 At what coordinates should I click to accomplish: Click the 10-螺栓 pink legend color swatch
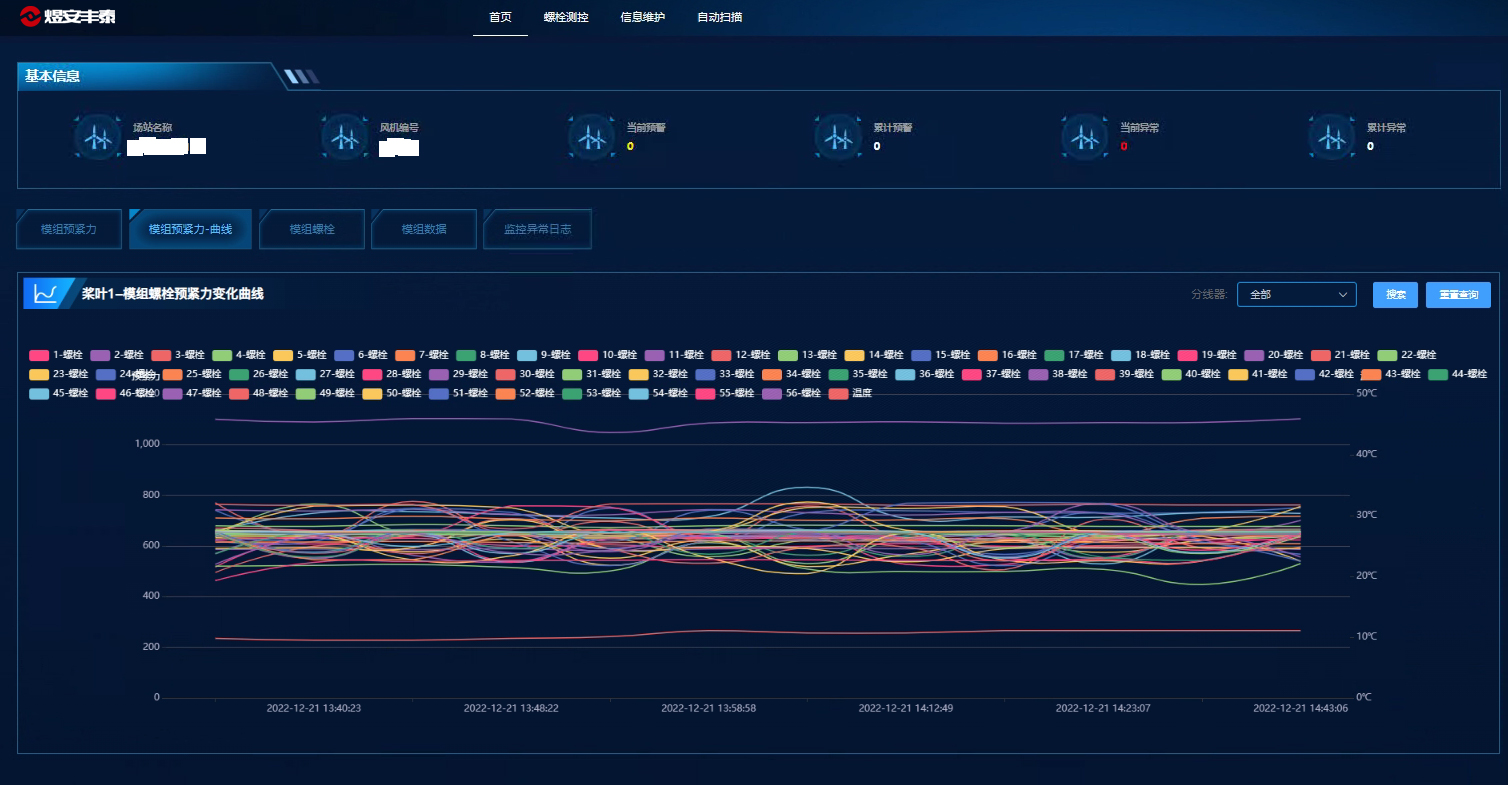coord(588,355)
